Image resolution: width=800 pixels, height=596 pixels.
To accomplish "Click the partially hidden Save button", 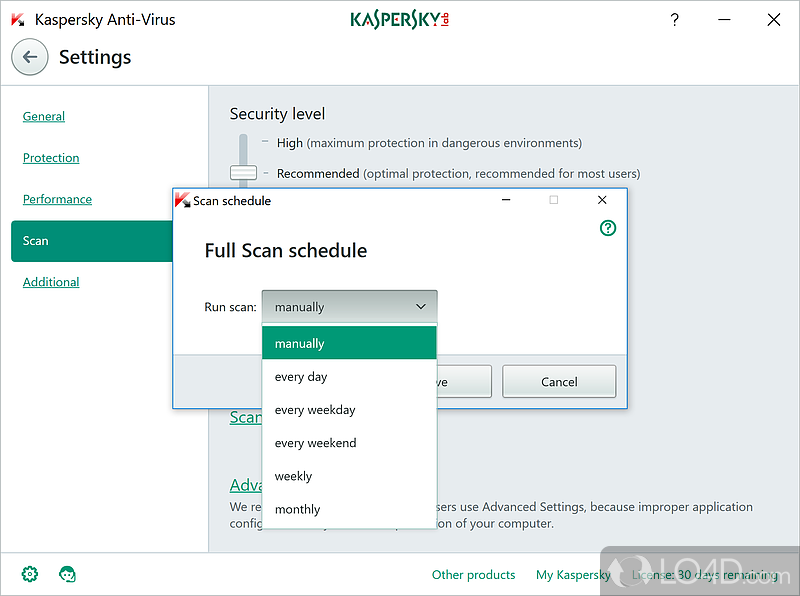I will click(464, 382).
